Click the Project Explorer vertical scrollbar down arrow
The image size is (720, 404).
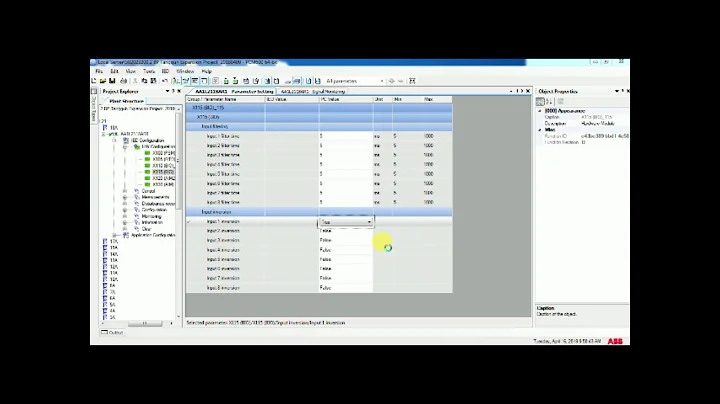179,317
